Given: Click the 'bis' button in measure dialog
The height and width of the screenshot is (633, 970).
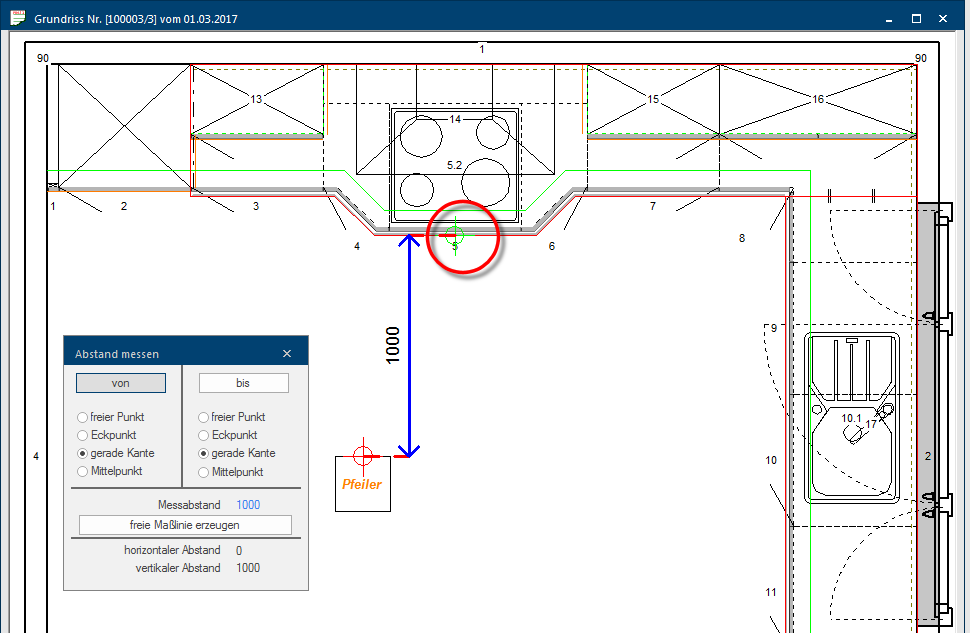Looking at the screenshot, I should [243, 383].
